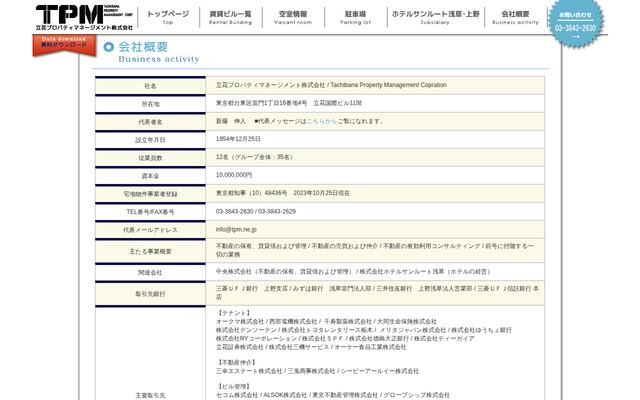
Task: Click the 三幸エステート株式会社 brokerage line
Action: click(317, 371)
